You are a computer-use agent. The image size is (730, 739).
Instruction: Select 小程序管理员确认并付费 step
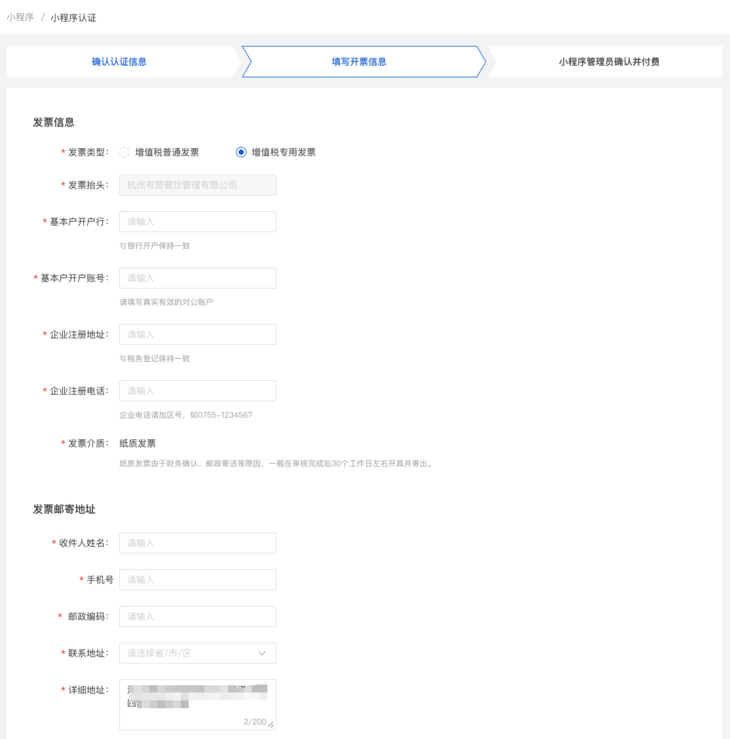pos(609,62)
